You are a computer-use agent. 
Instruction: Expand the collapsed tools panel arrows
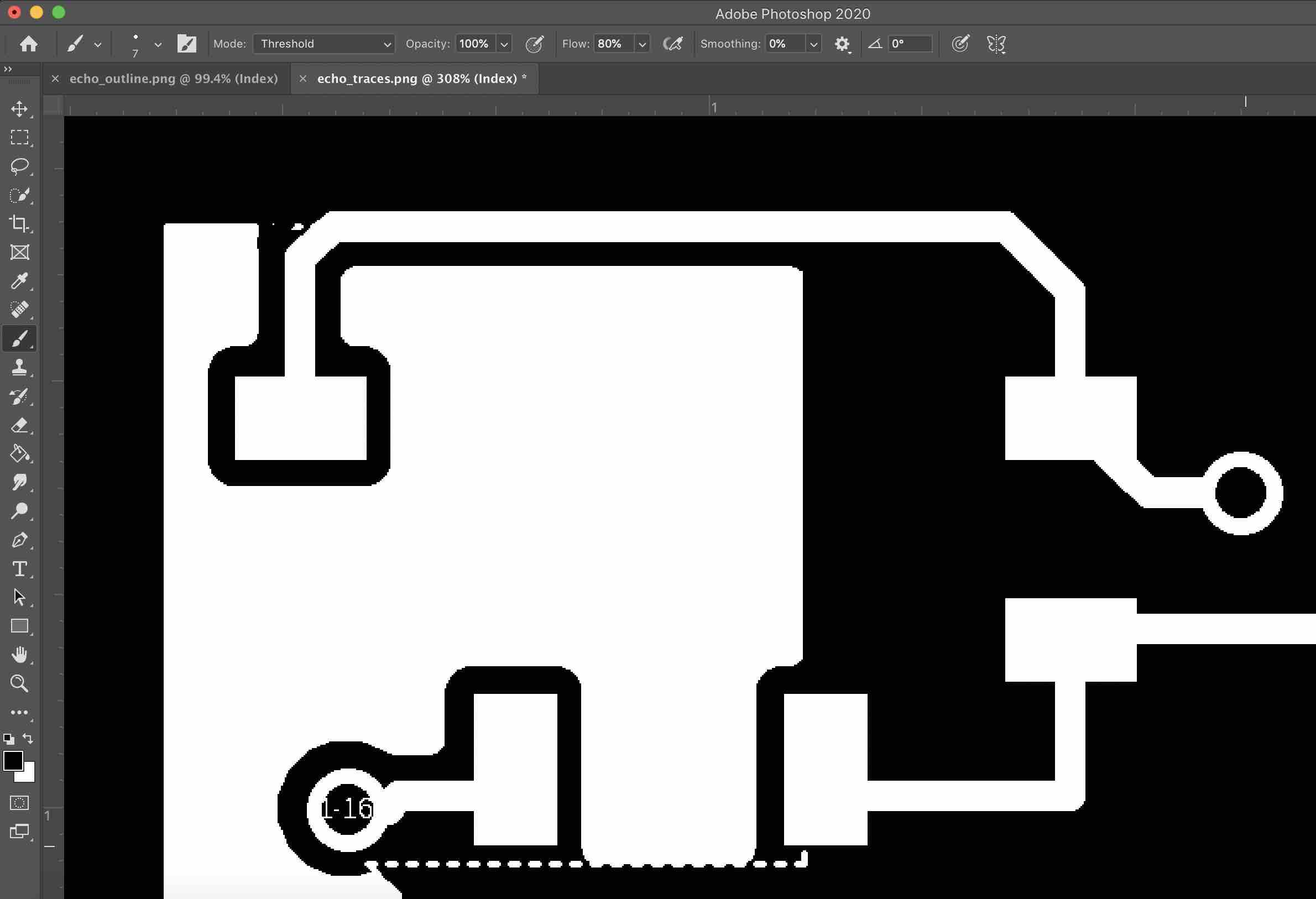click(8, 69)
